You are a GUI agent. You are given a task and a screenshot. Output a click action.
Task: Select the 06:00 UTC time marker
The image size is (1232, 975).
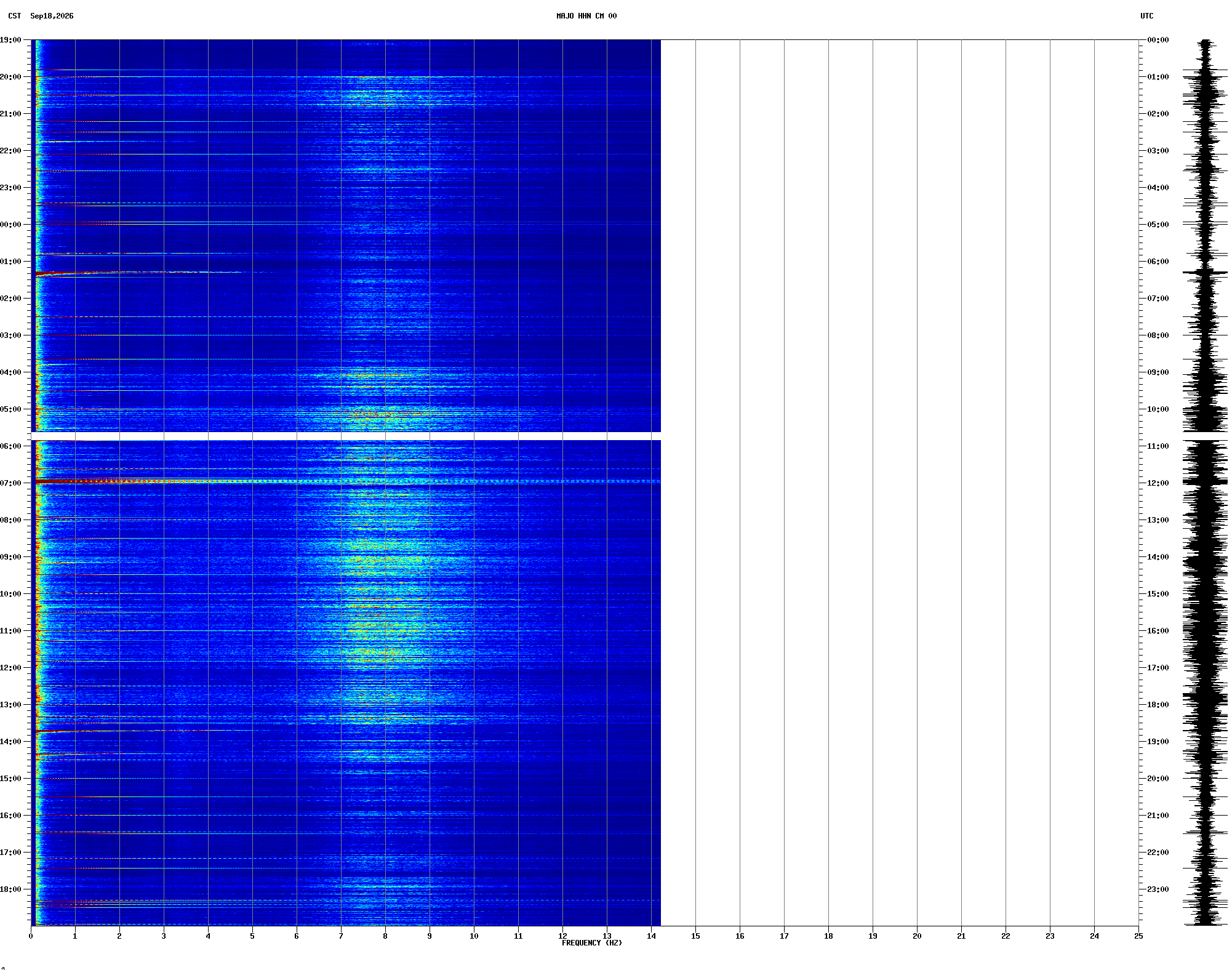pyautogui.click(x=1158, y=262)
